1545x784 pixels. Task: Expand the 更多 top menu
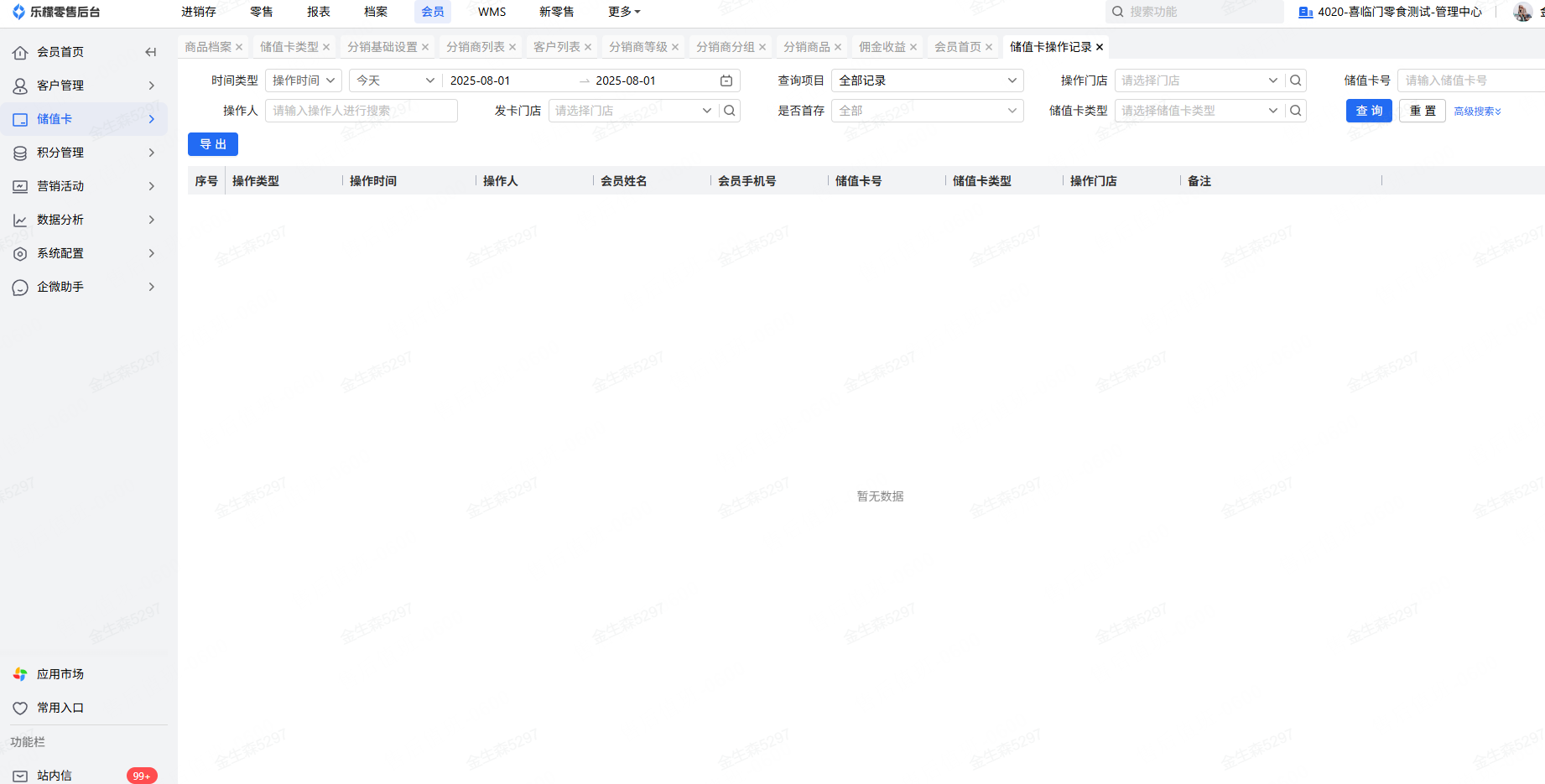[x=624, y=12]
